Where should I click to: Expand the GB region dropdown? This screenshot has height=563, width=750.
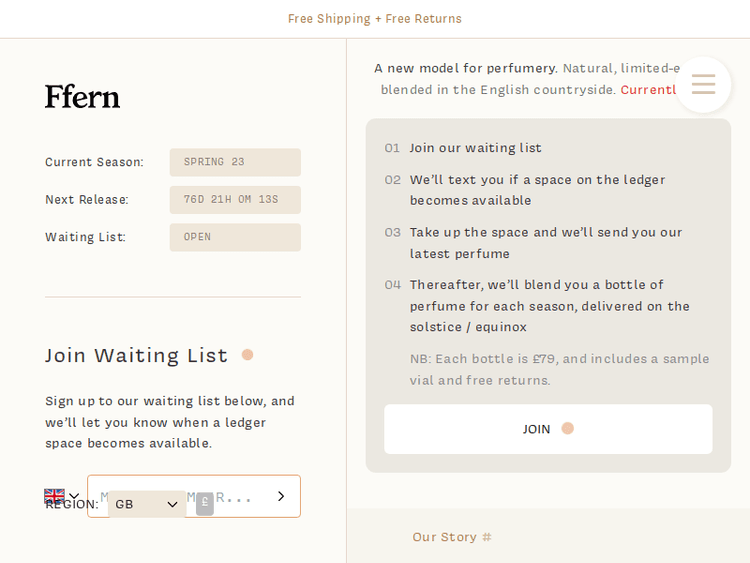coord(146,504)
